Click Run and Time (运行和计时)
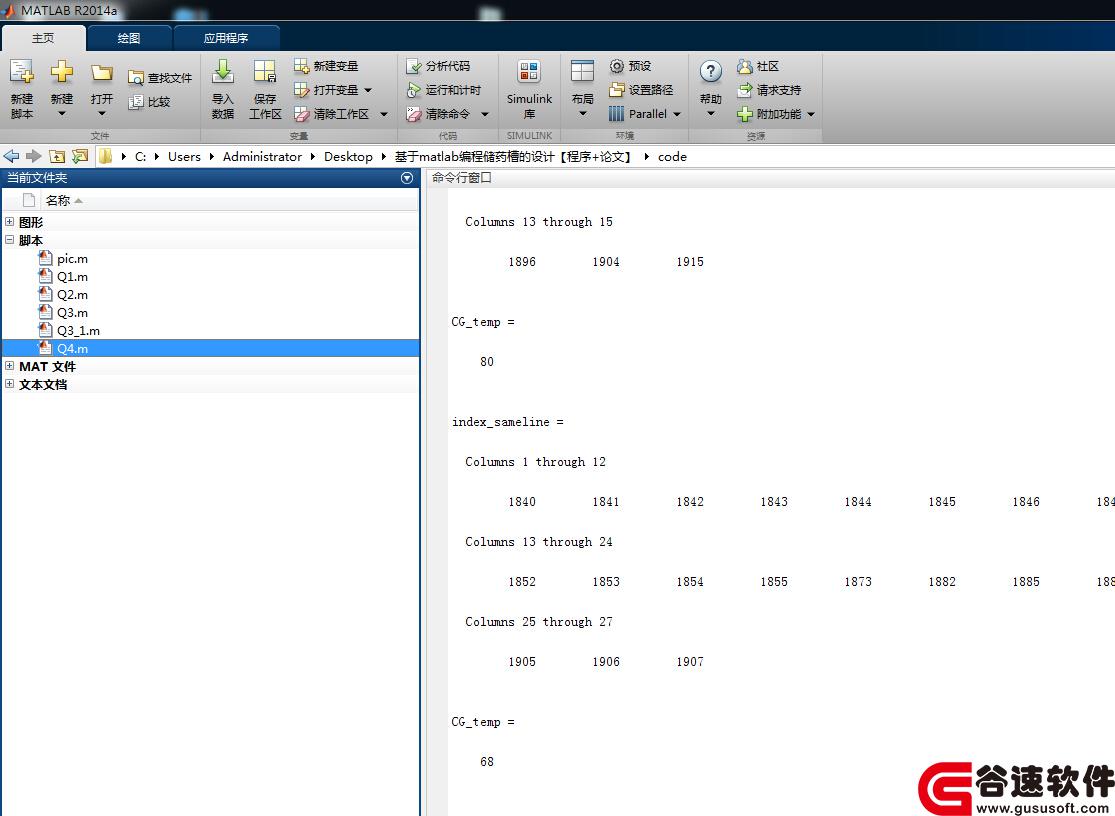 pyautogui.click(x=444, y=90)
